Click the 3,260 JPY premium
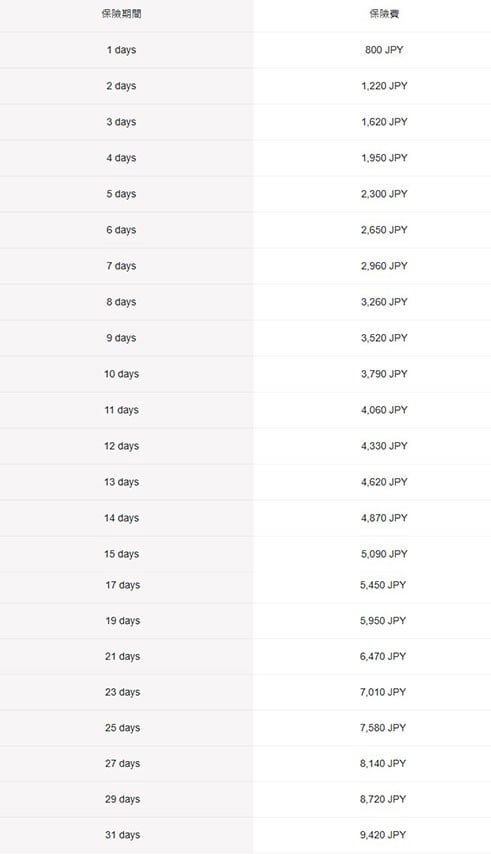The width and height of the screenshot is (491, 854). [384, 302]
